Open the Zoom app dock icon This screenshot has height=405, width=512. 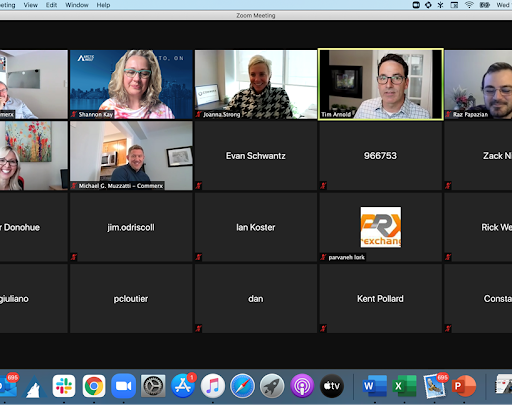[x=123, y=386]
